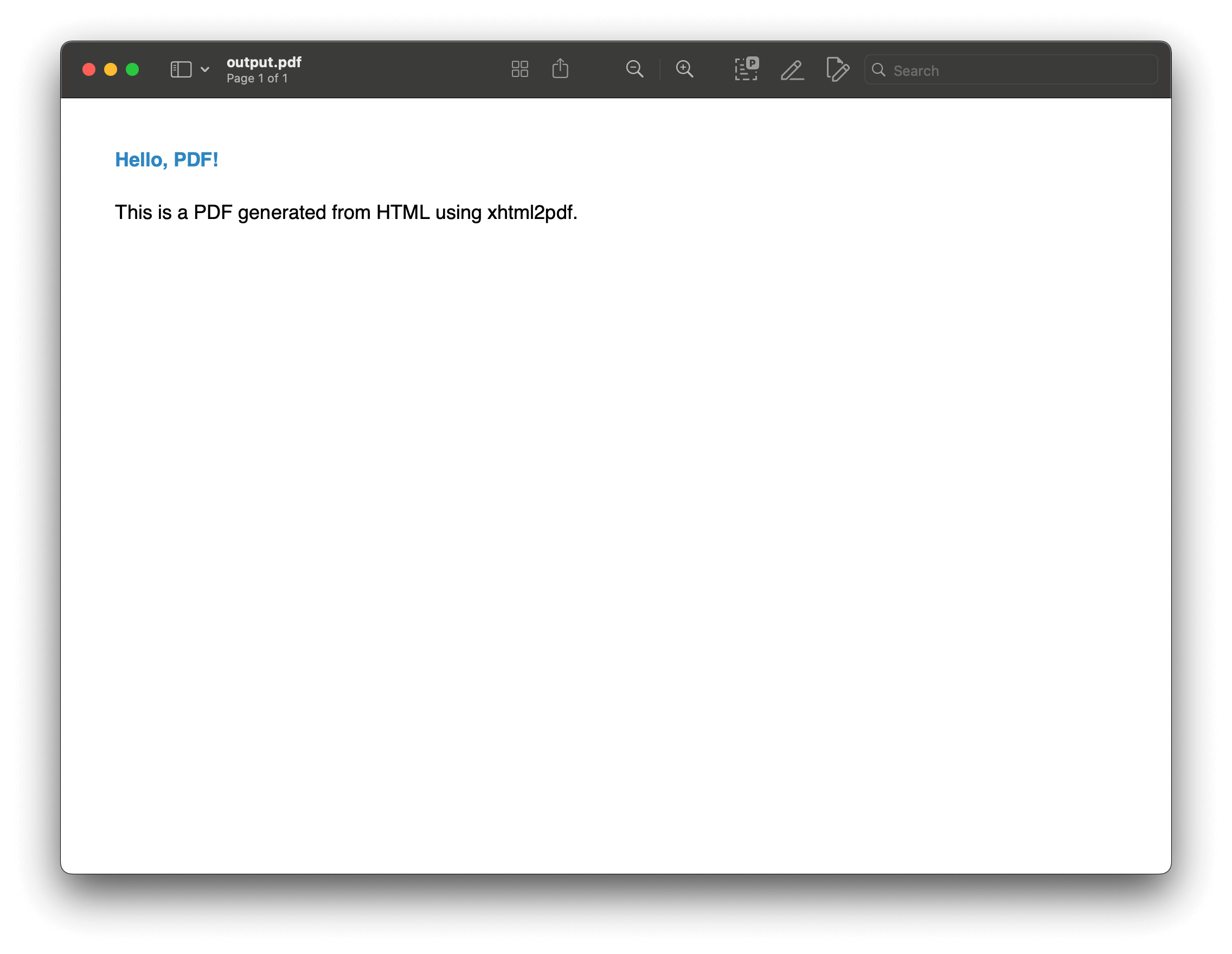Image resolution: width=1232 pixels, height=954 pixels.
Task: Expand the sidebar view options chevron
Action: coord(205,69)
